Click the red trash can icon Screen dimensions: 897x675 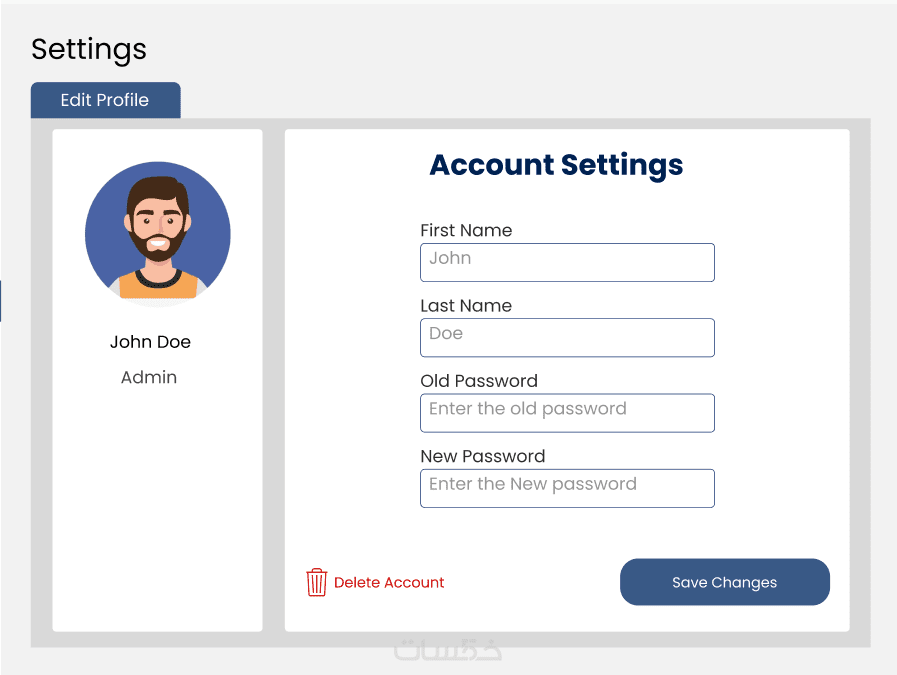pos(317,582)
